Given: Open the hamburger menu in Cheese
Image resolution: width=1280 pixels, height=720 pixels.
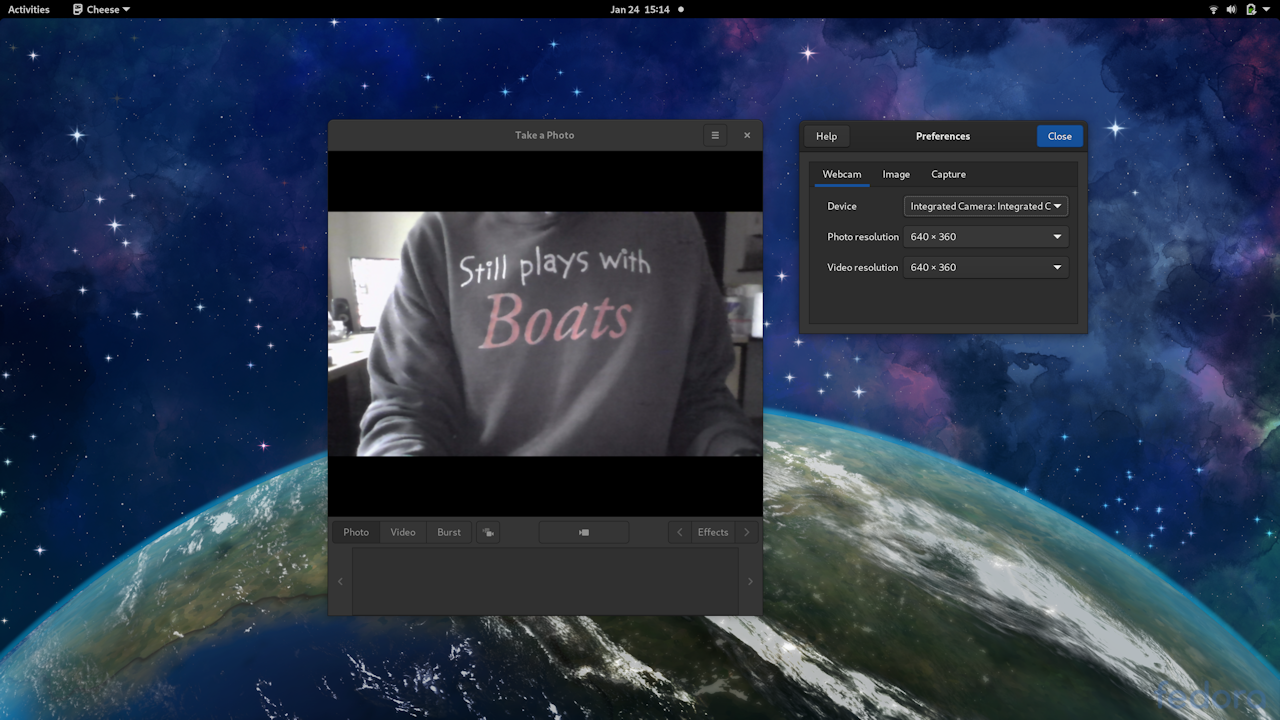Looking at the screenshot, I should click(x=715, y=135).
